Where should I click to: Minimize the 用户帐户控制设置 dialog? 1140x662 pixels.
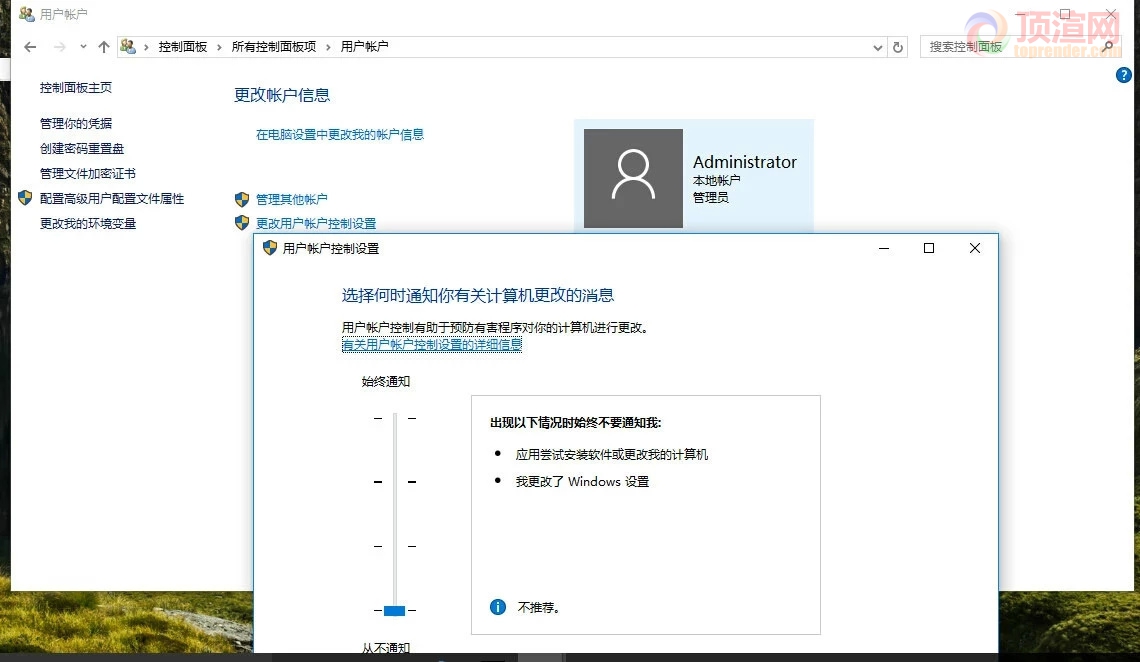(x=884, y=249)
